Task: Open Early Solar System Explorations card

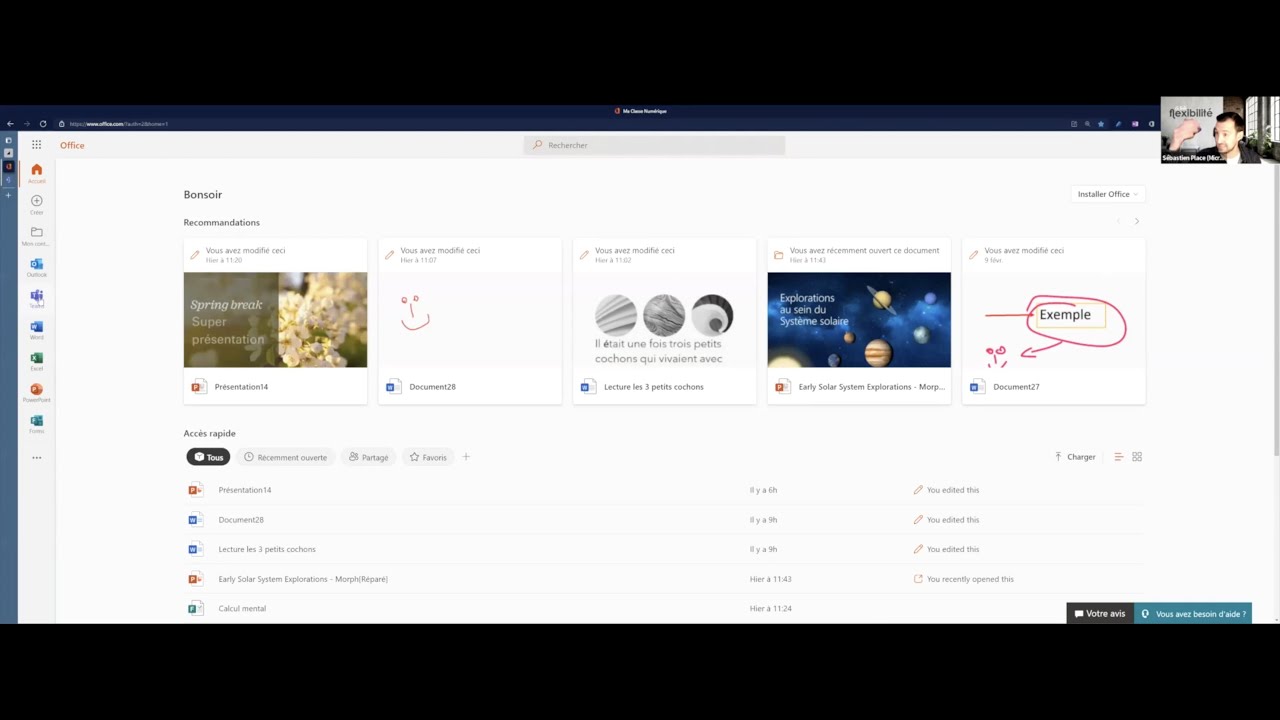Action: tap(859, 321)
